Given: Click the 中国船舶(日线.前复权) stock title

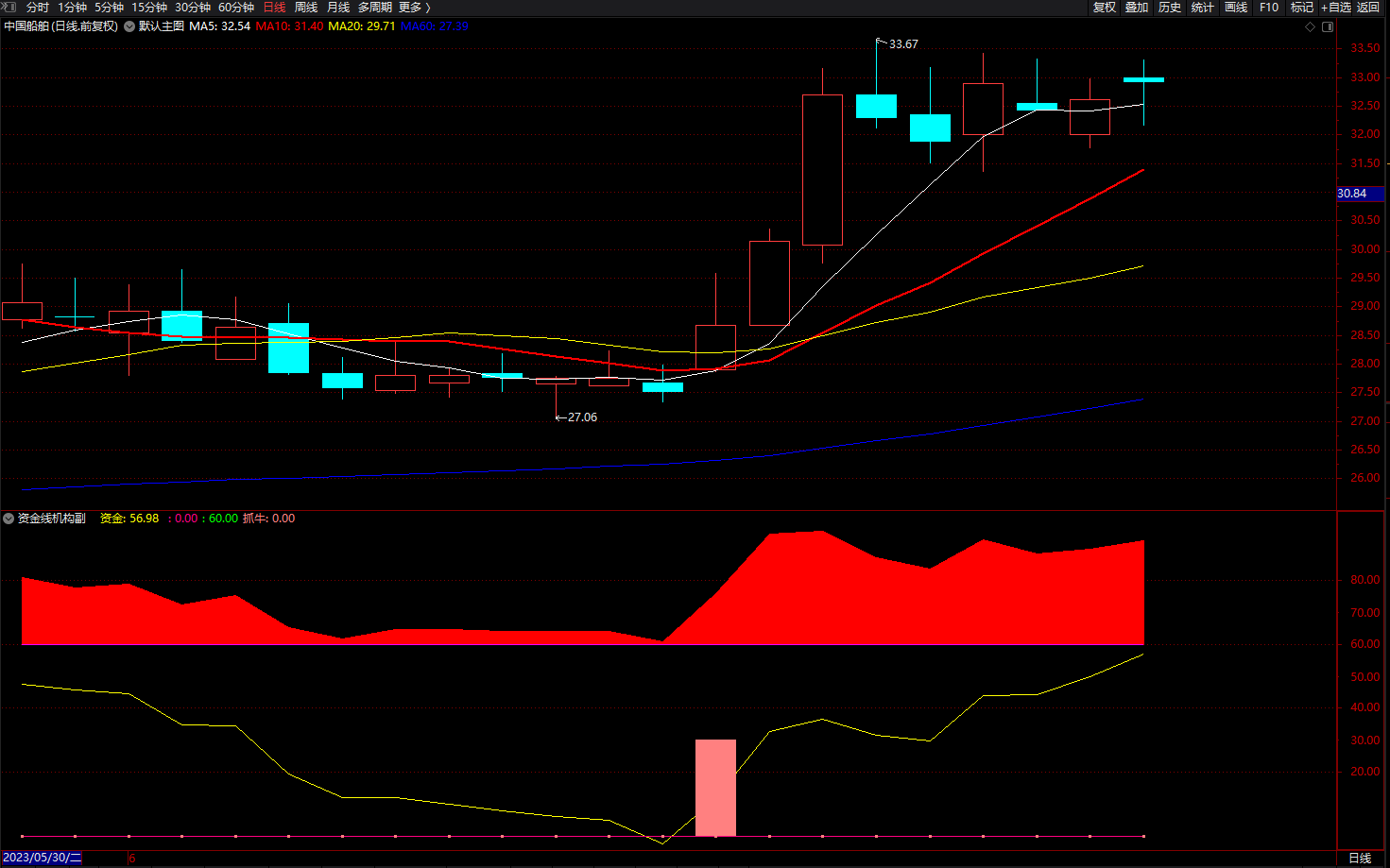Looking at the screenshot, I should coord(61,26).
